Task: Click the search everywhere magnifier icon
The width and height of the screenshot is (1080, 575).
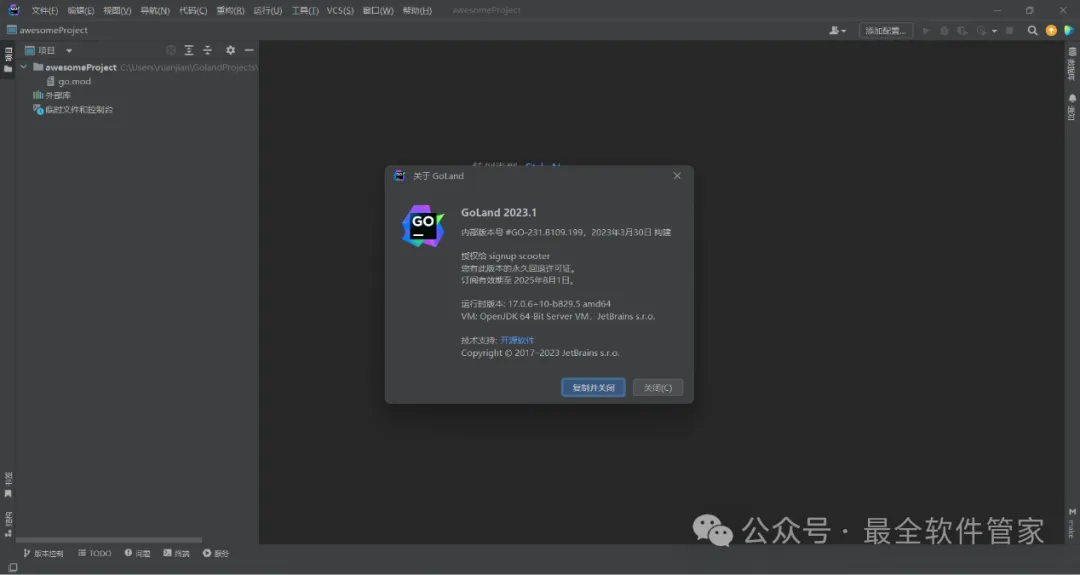Action: [x=1032, y=30]
